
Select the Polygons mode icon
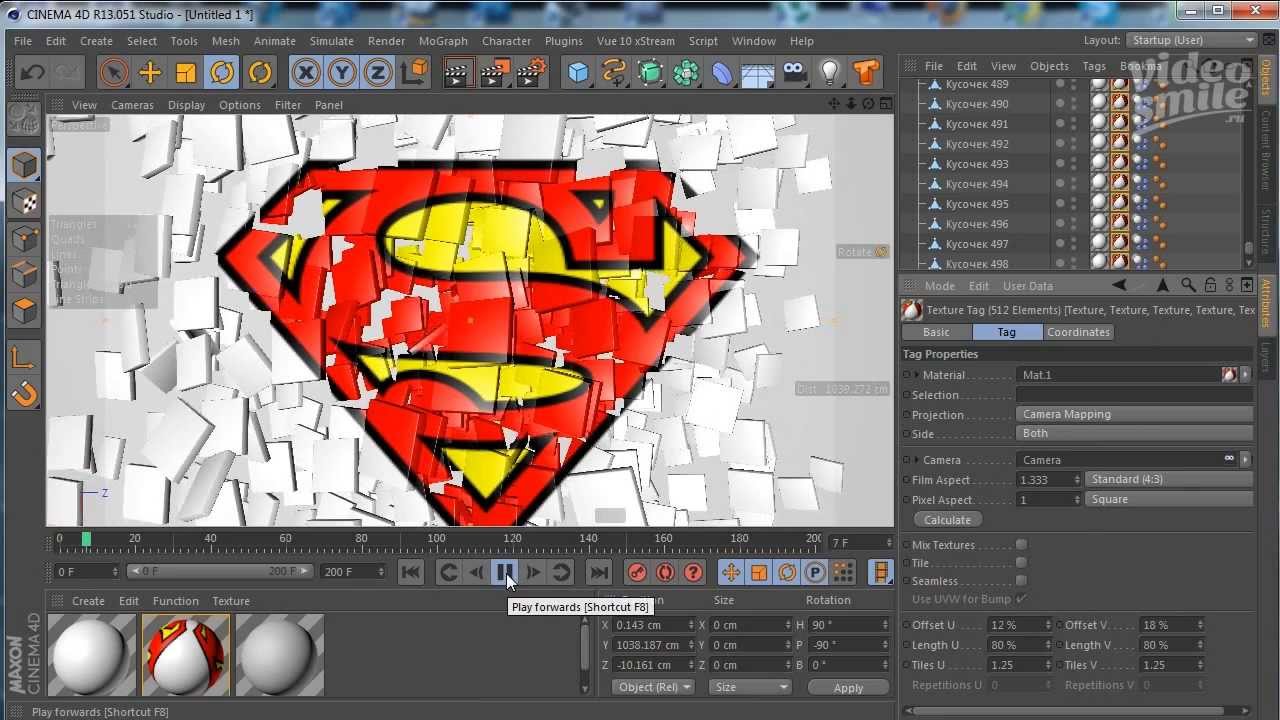click(24, 311)
